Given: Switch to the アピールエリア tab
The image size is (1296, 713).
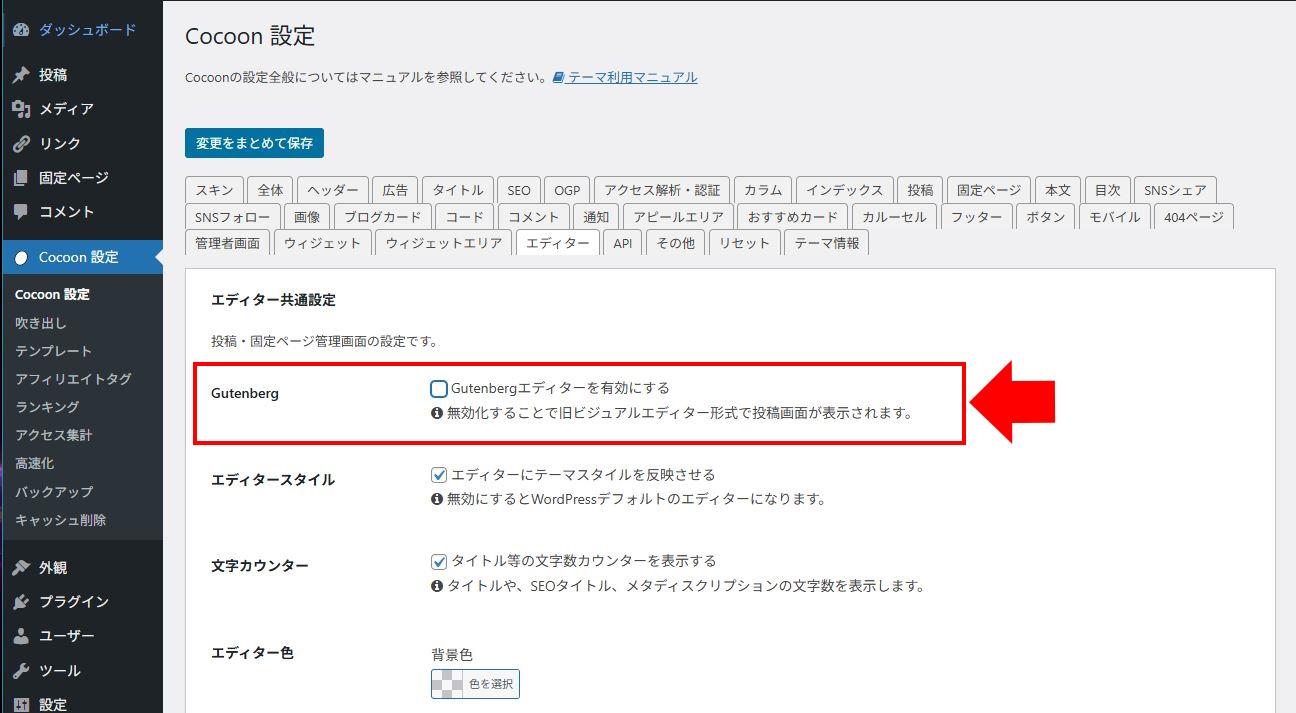Looking at the screenshot, I should [679, 217].
